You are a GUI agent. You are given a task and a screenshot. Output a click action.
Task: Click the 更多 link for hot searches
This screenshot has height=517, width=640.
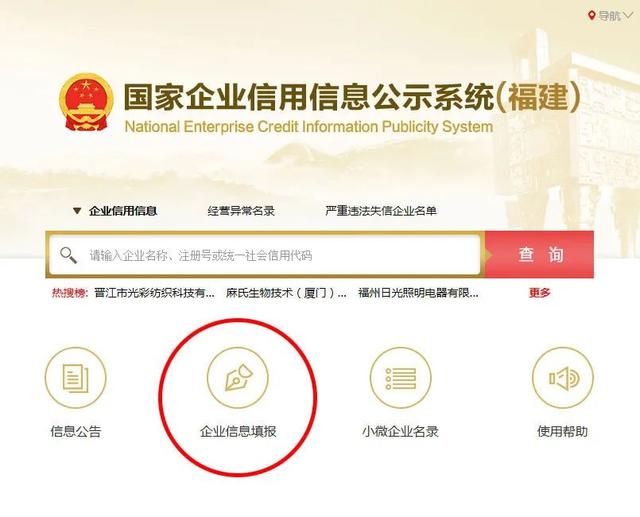[x=540, y=293]
